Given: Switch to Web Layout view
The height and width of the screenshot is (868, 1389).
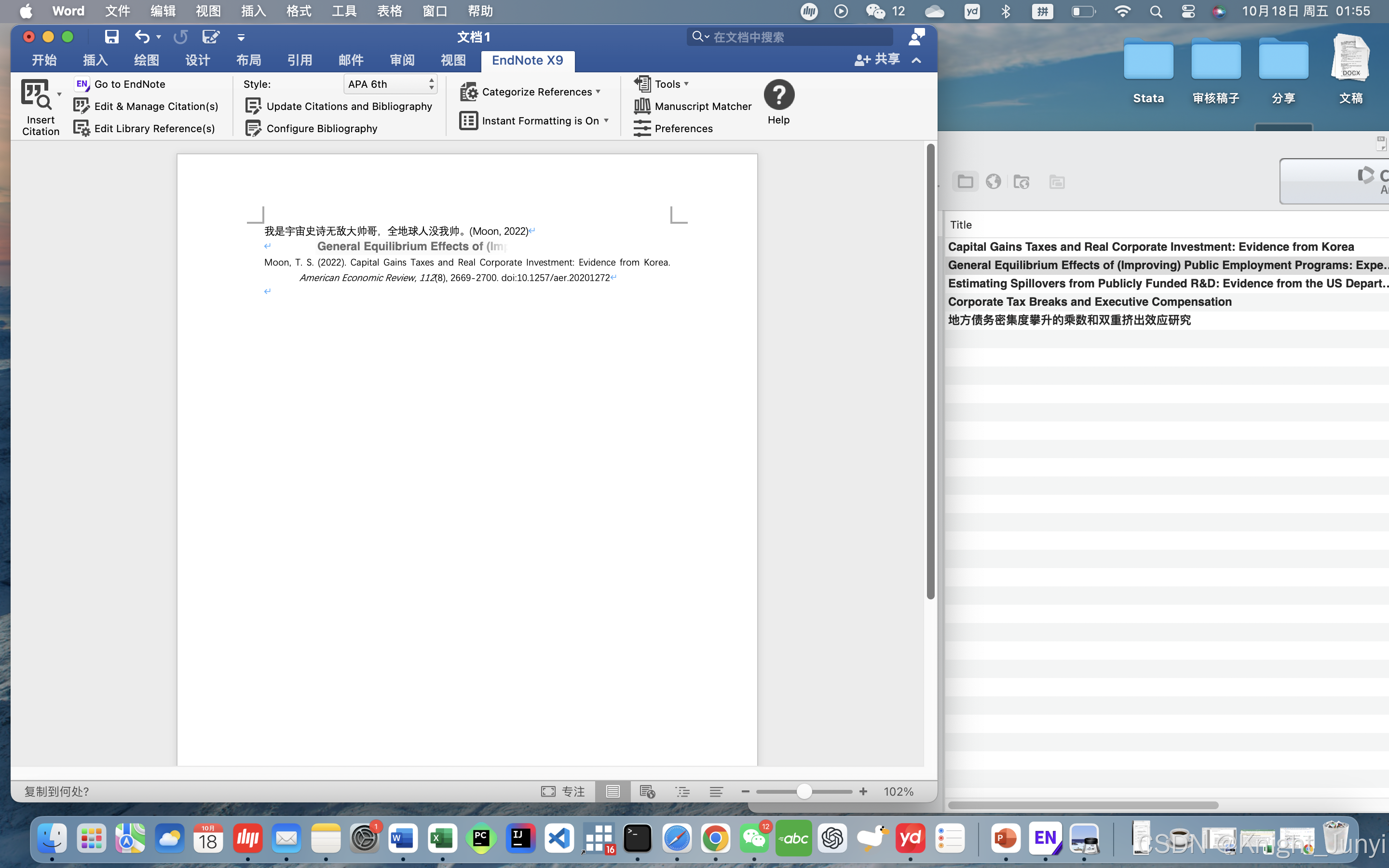Looking at the screenshot, I should pos(647,792).
